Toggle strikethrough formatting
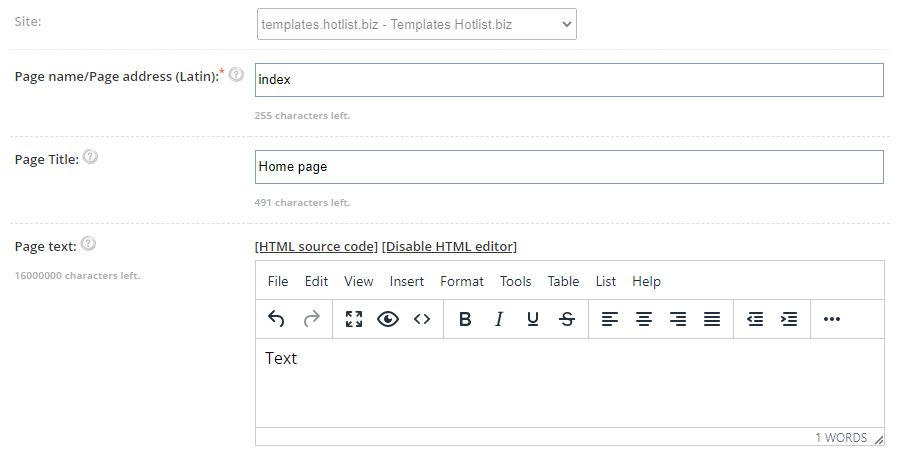 pyautogui.click(x=567, y=319)
